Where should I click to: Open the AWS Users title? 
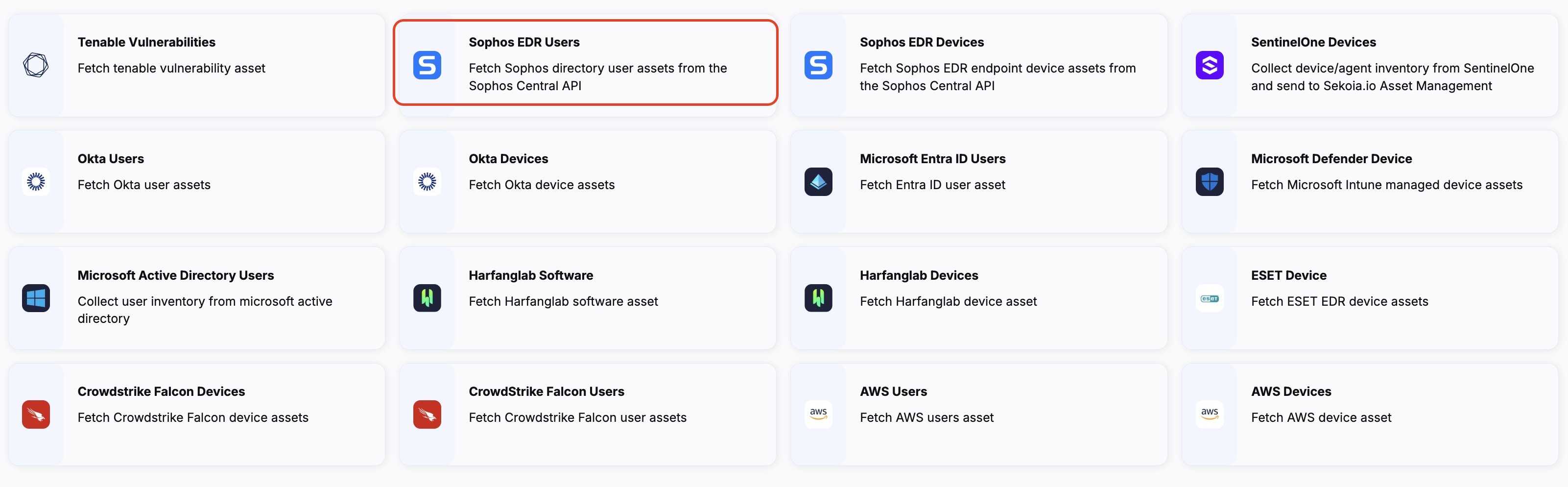point(893,391)
